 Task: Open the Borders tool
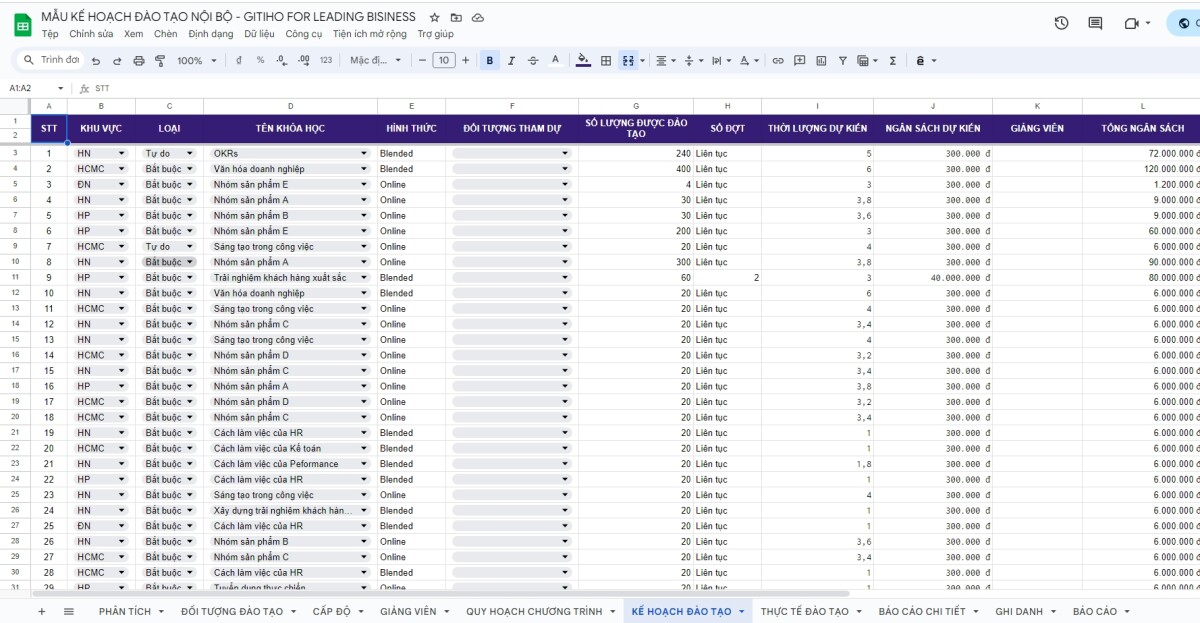tap(606, 61)
